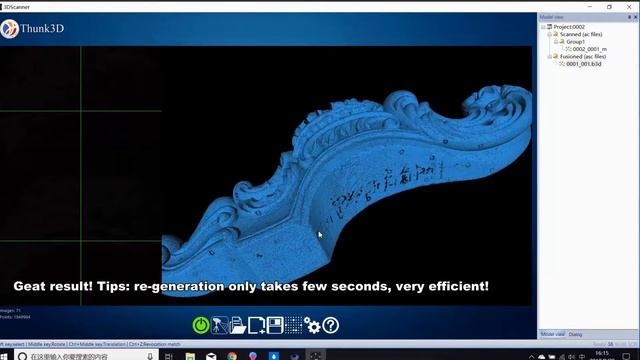Open File Explorer from the taskbar
This screenshot has height=360, width=640.
190,356
